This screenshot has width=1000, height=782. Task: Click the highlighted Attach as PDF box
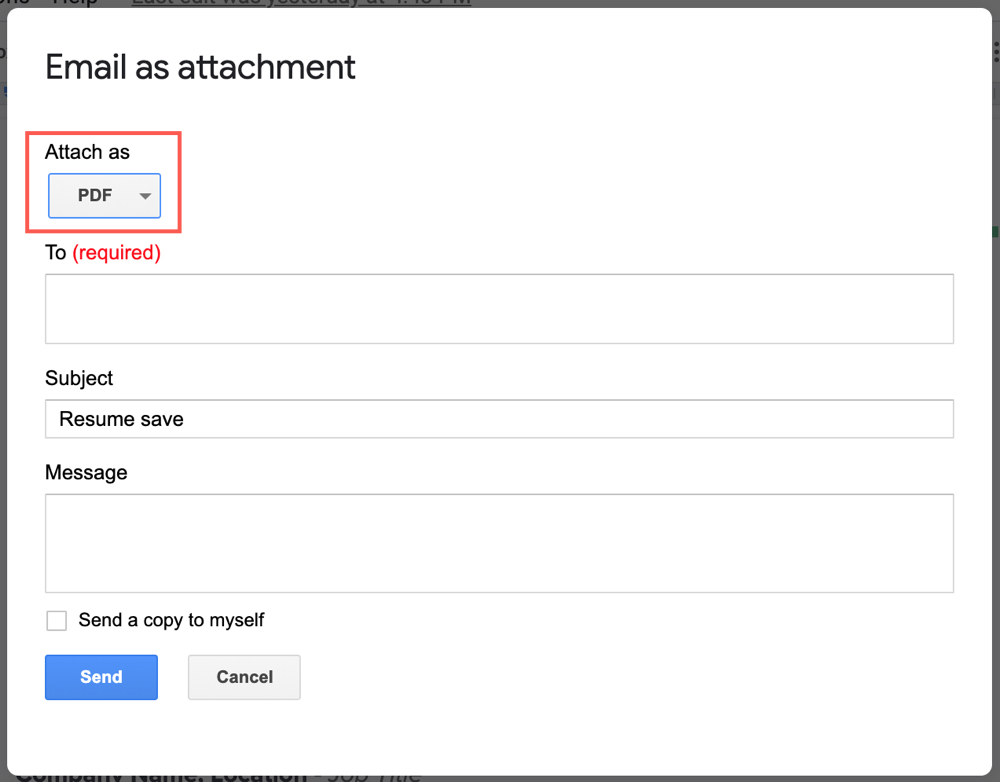(x=105, y=196)
